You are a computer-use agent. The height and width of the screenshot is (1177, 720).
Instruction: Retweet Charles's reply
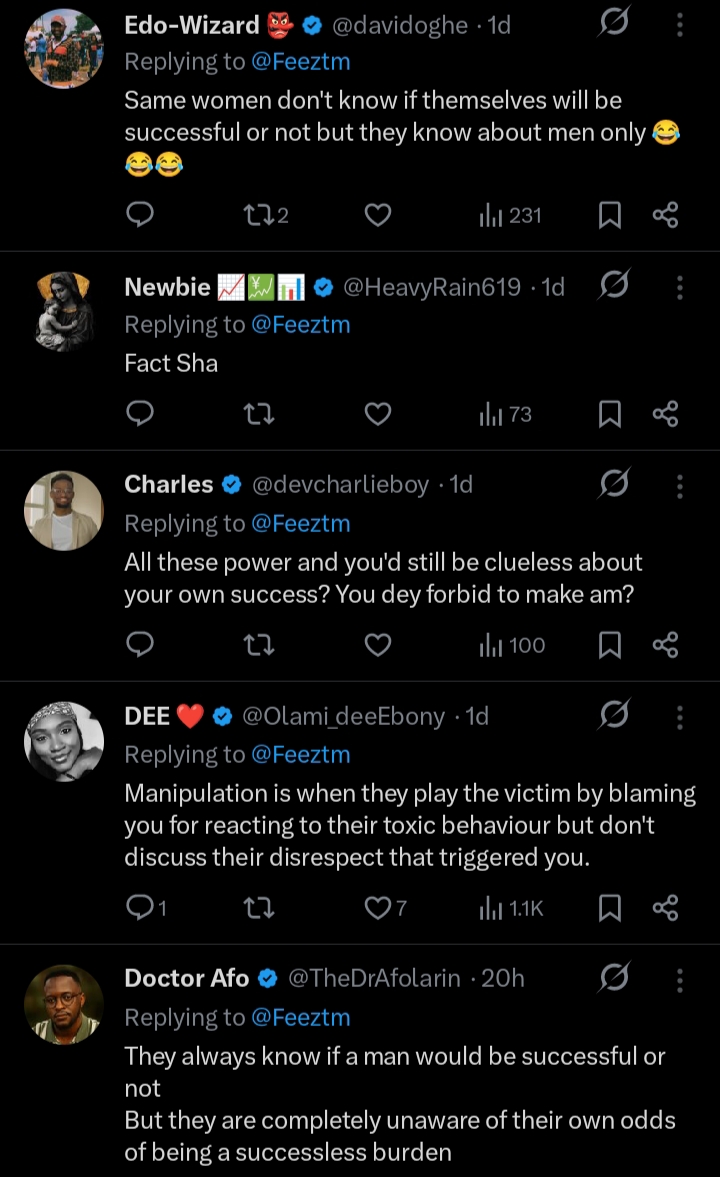tap(258, 646)
